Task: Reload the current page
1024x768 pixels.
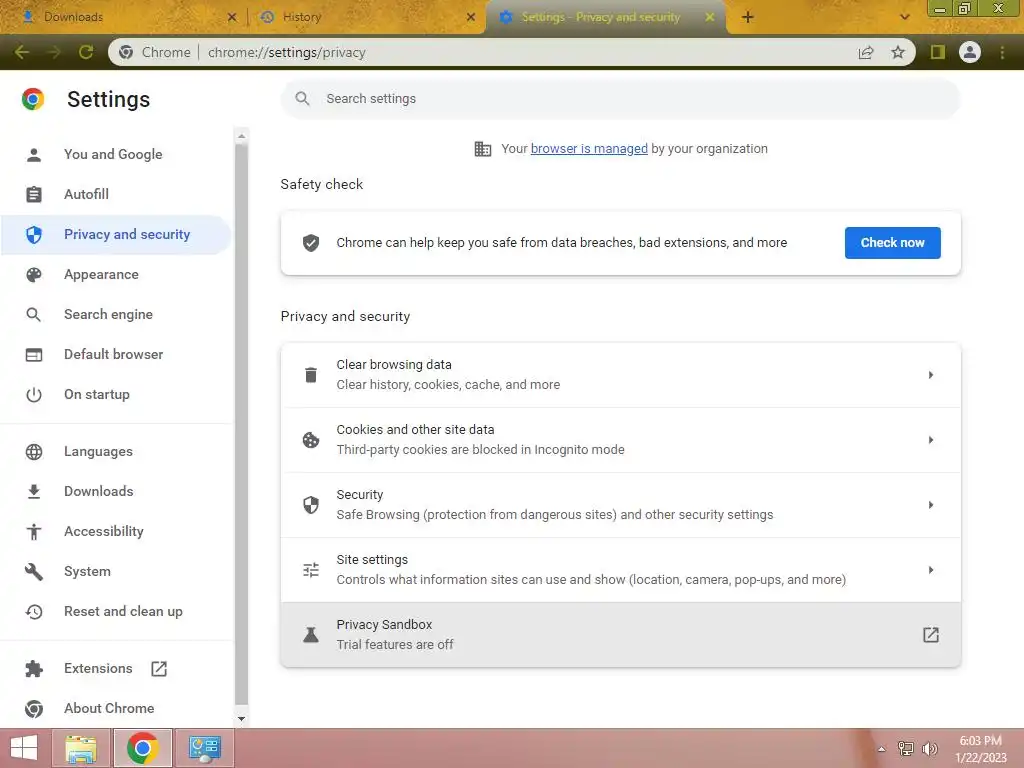Action: click(86, 52)
